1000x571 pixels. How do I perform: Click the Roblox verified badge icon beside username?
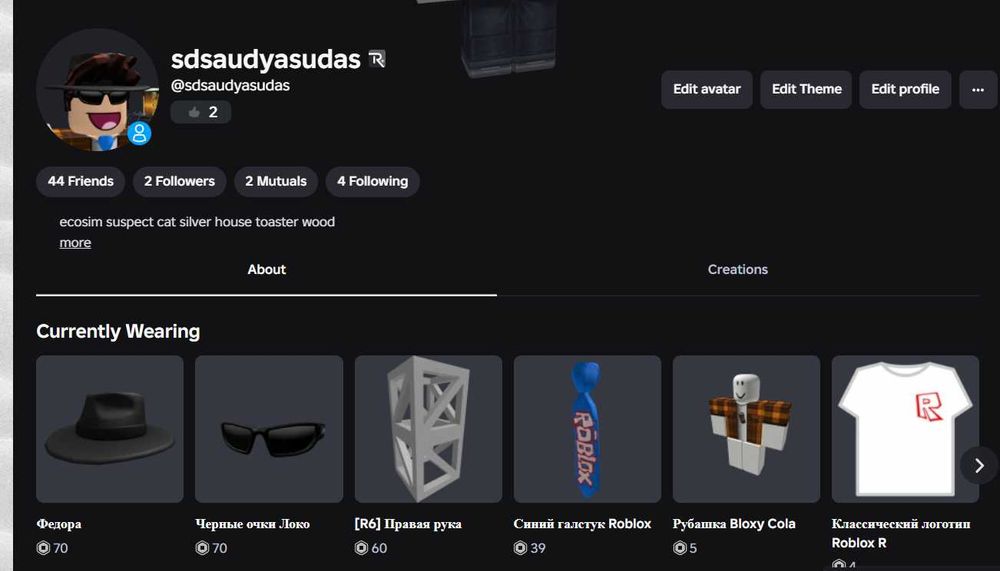click(x=377, y=59)
